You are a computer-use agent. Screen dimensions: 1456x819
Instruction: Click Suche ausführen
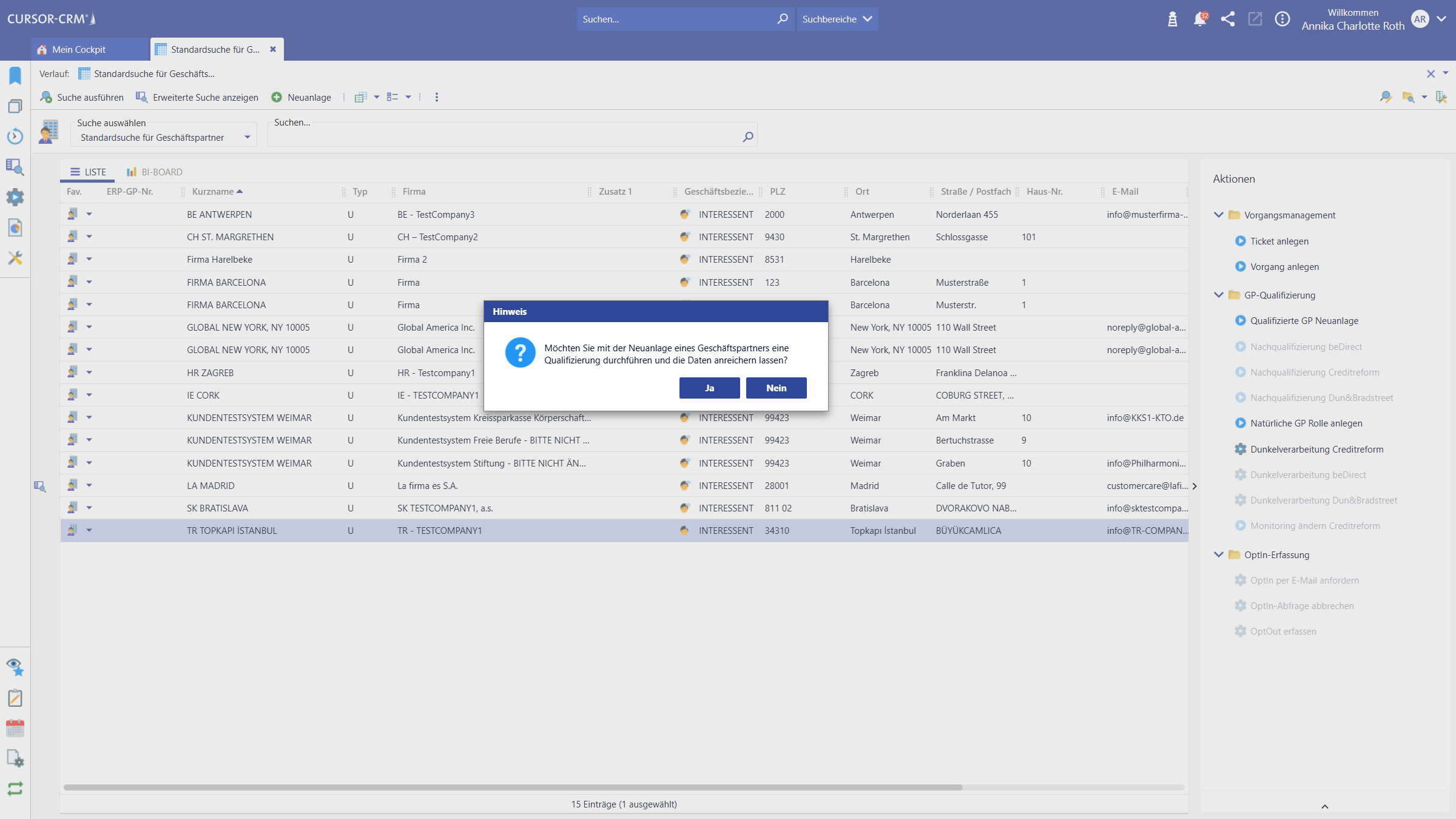pyautogui.click(x=82, y=97)
